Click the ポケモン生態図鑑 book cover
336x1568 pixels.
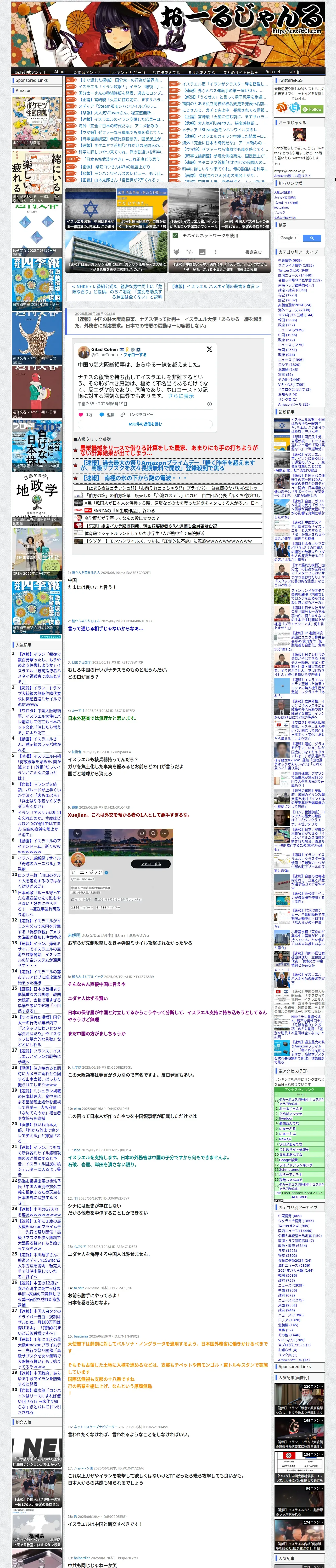tap(37, 122)
